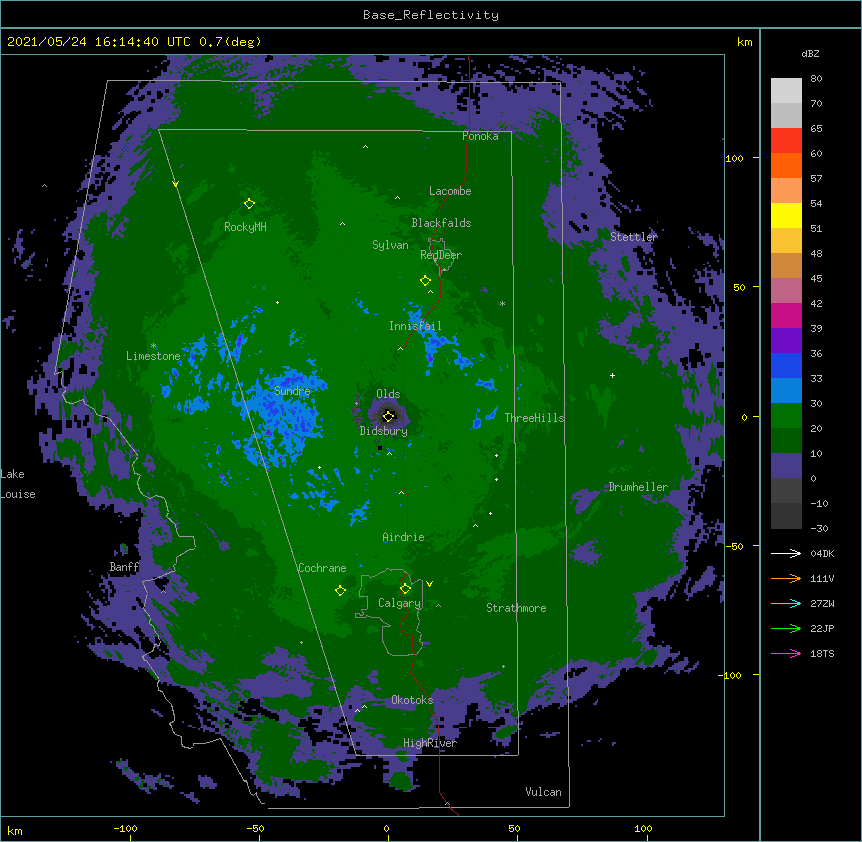862x842 pixels.
Task: Click the Lacombe city label
Action: [450, 191]
